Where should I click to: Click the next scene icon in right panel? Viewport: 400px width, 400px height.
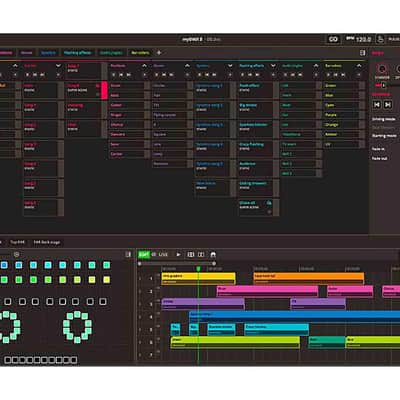388,105
